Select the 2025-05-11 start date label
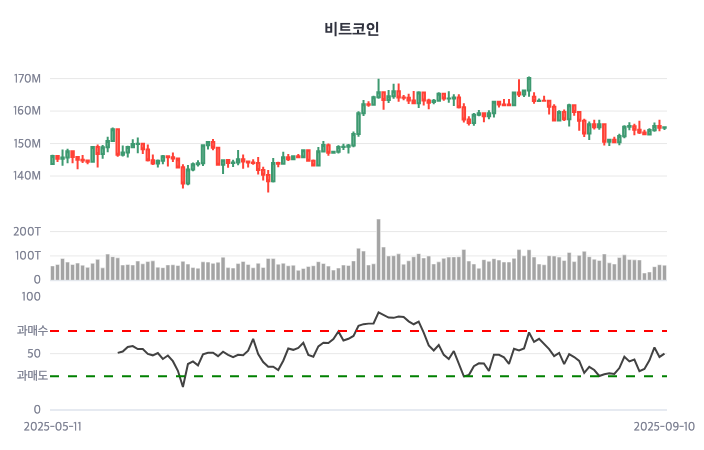 [53, 425]
